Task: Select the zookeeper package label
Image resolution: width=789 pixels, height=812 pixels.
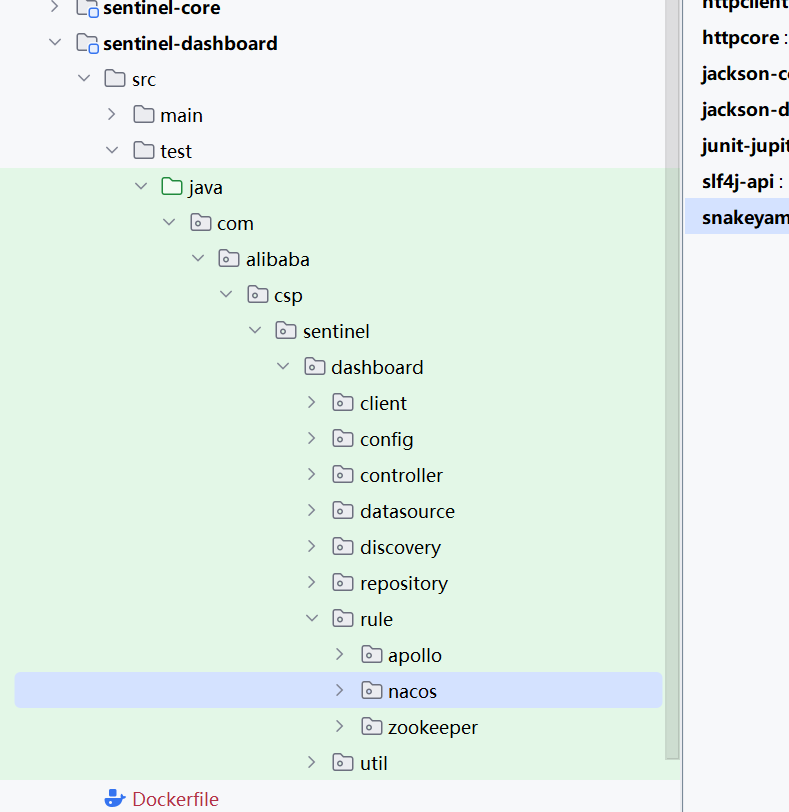Action: tap(433, 728)
